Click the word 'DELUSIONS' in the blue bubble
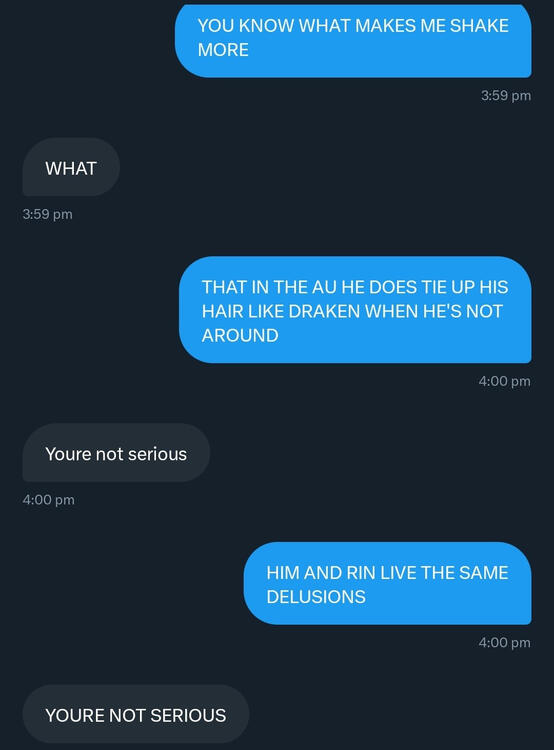This screenshot has width=554, height=750. point(316,597)
